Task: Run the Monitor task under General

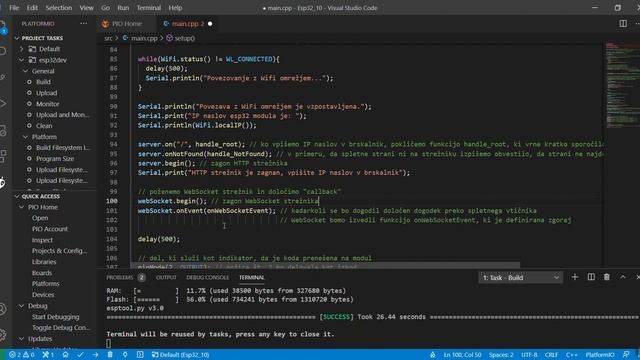Action: coord(47,104)
